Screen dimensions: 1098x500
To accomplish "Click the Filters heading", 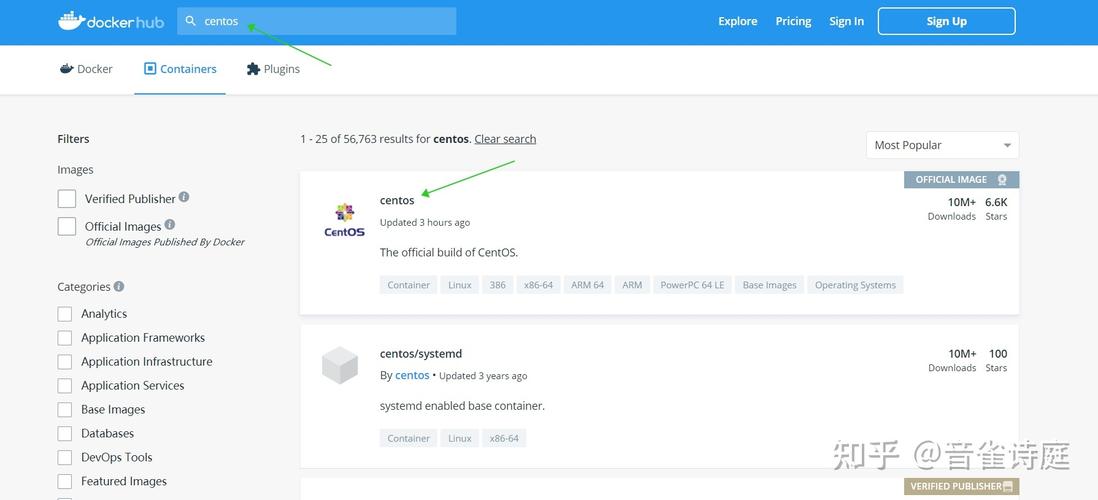I will (x=74, y=139).
